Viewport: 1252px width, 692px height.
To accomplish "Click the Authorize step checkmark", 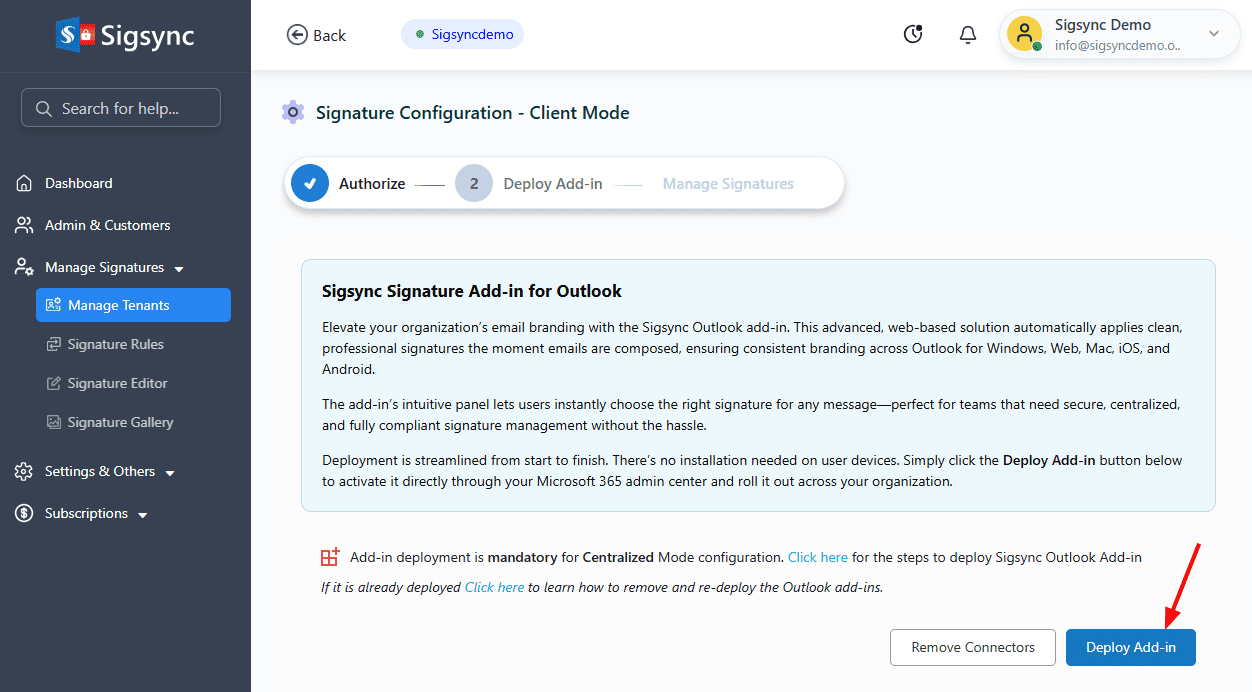I will [310, 184].
